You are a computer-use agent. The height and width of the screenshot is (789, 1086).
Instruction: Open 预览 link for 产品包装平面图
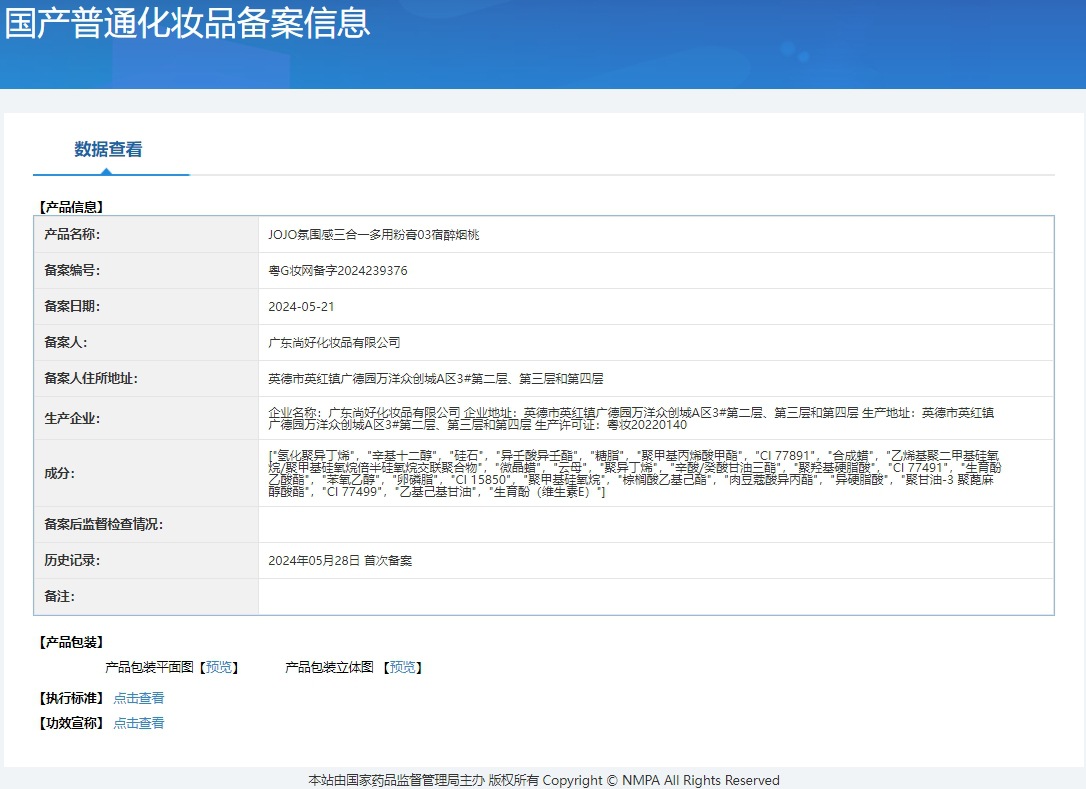[220, 667]
